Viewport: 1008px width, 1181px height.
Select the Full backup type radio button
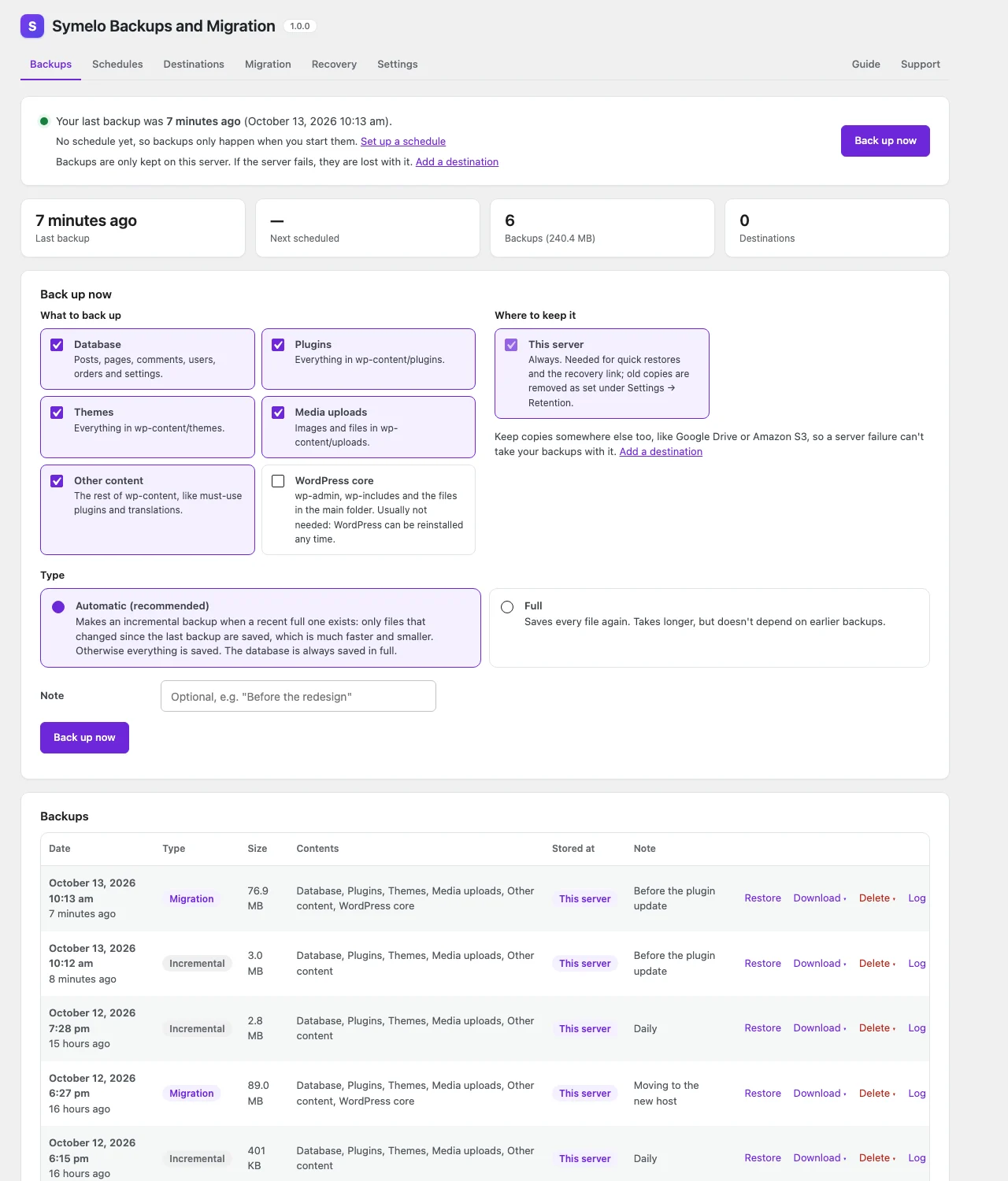coord(507,607)
